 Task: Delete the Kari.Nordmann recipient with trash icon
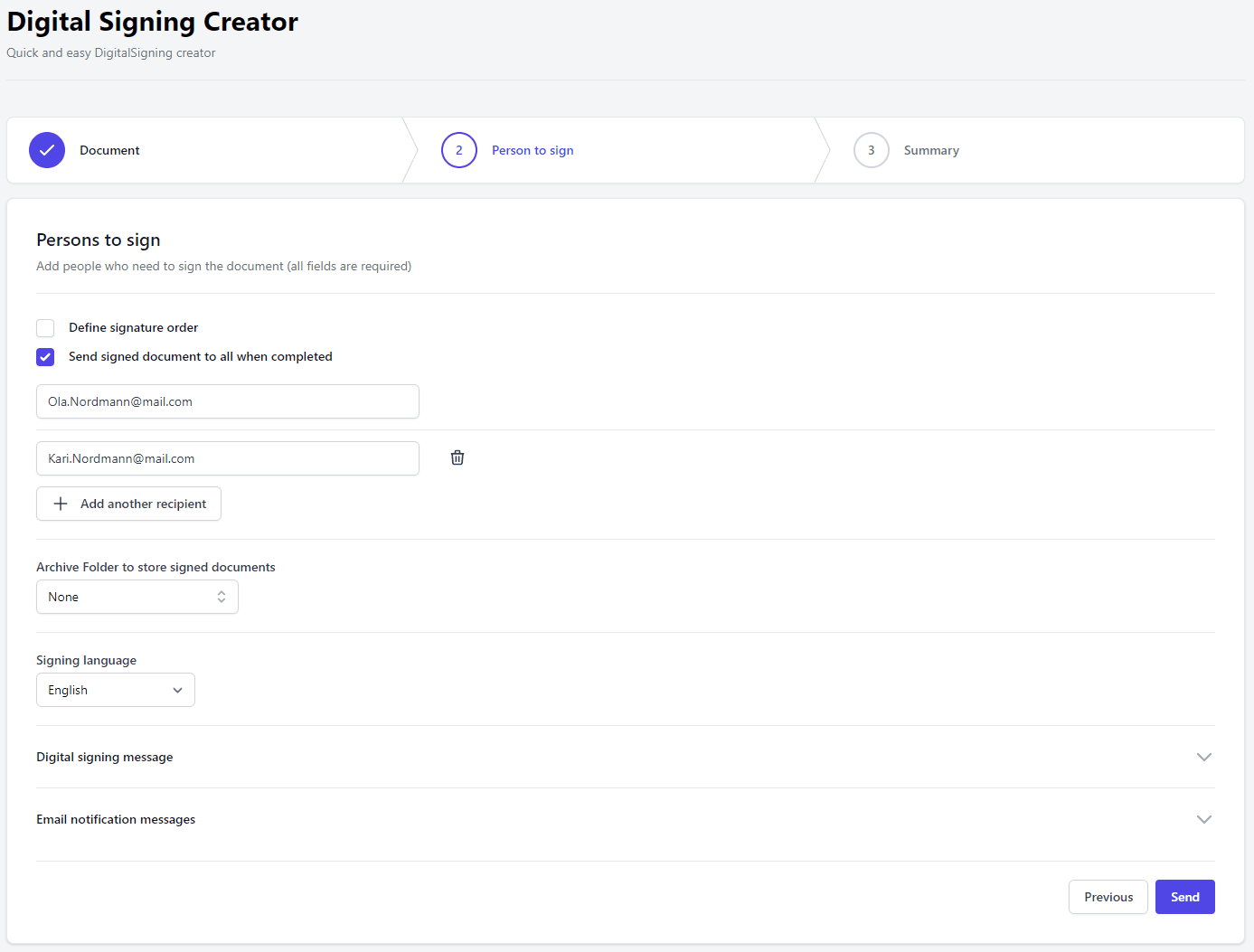[457, 457]
